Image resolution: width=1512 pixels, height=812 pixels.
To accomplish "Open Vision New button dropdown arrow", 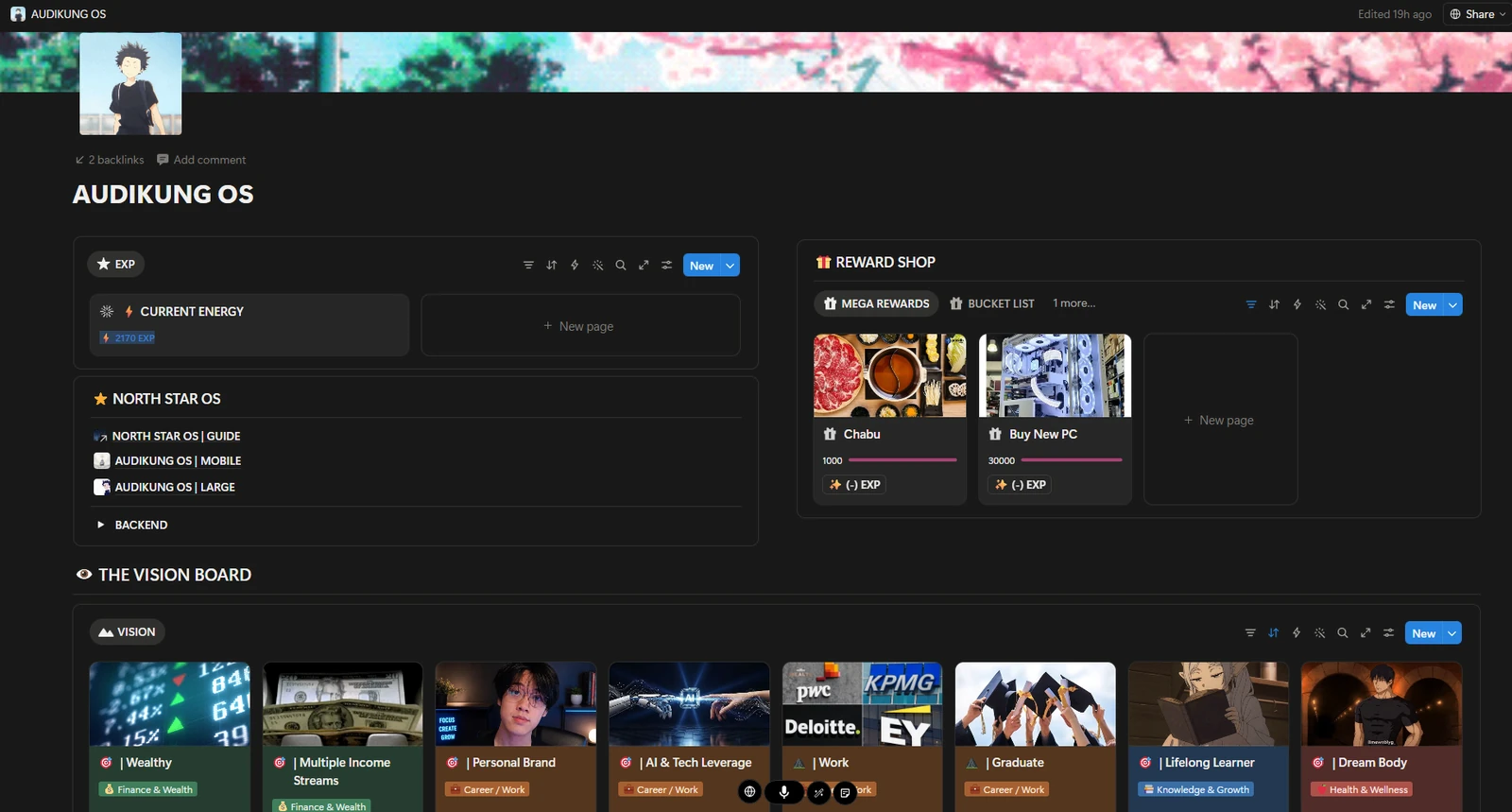I will pos(1452,633).
